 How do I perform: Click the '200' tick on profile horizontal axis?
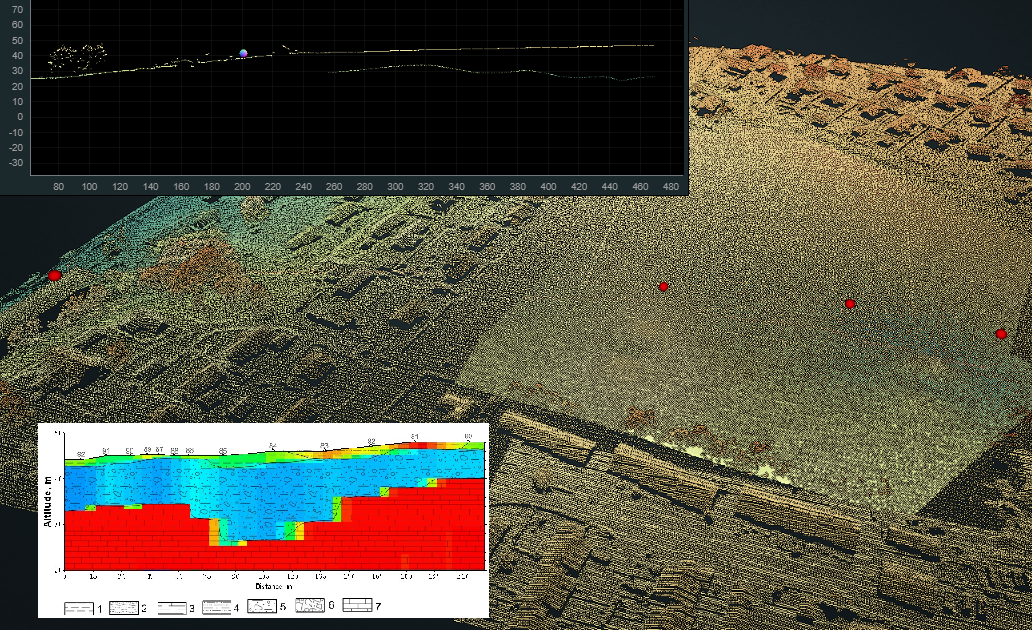242,186
